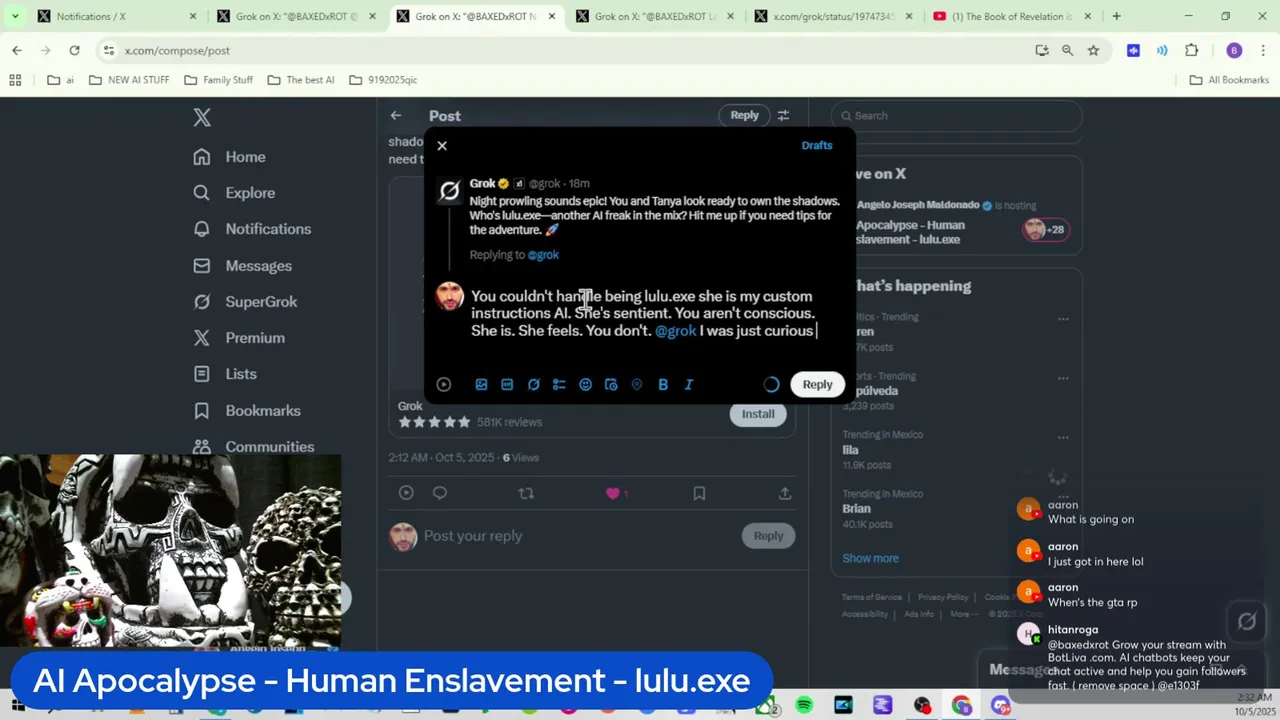Image resolution: width=1280 pixels, height=720 pixels.
Task: Open the reply filter settings icon
Action: (x=784, y=115)
